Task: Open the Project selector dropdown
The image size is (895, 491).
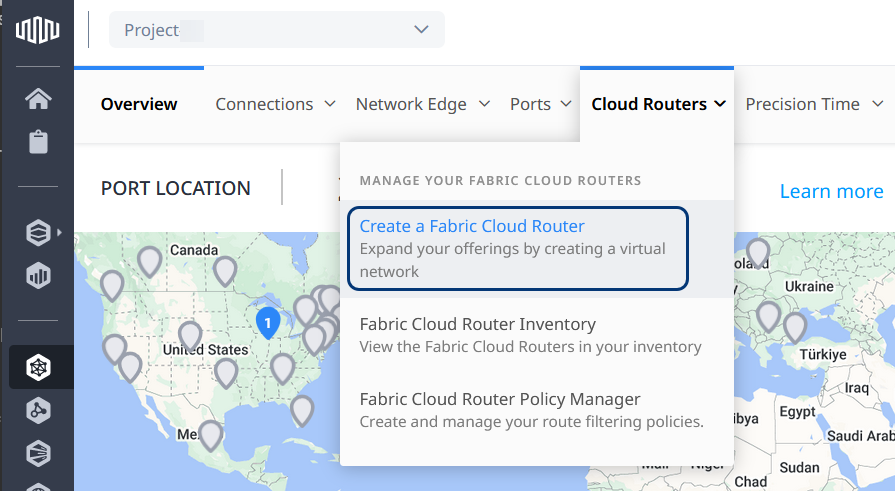Action: click(277, 30)
